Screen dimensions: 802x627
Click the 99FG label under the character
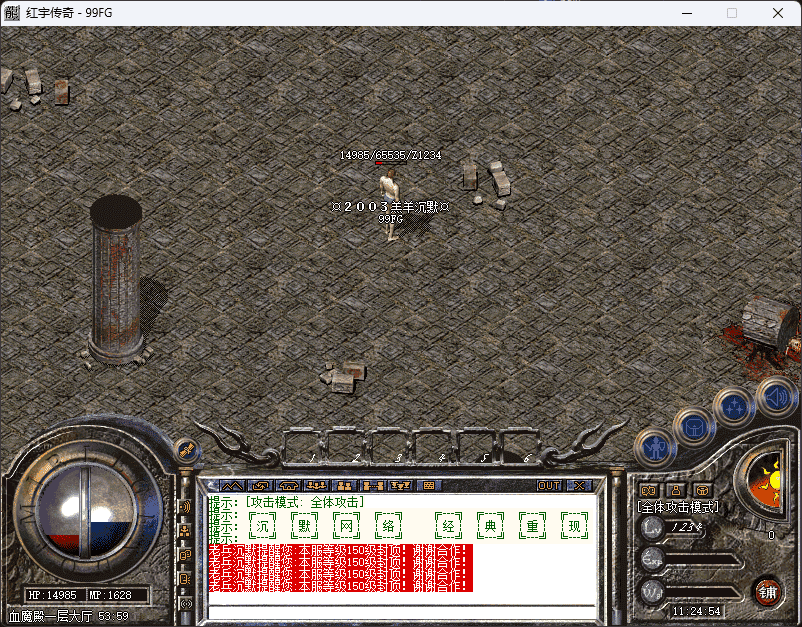pos(390,219)
